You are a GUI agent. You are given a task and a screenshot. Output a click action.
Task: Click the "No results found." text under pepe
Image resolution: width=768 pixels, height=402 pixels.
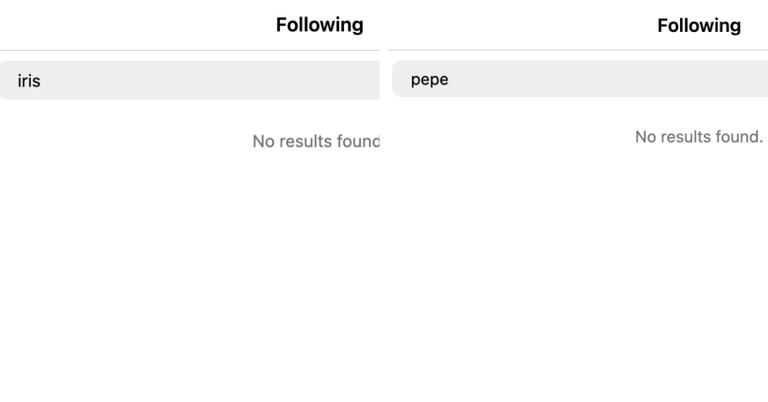[699, 136]
